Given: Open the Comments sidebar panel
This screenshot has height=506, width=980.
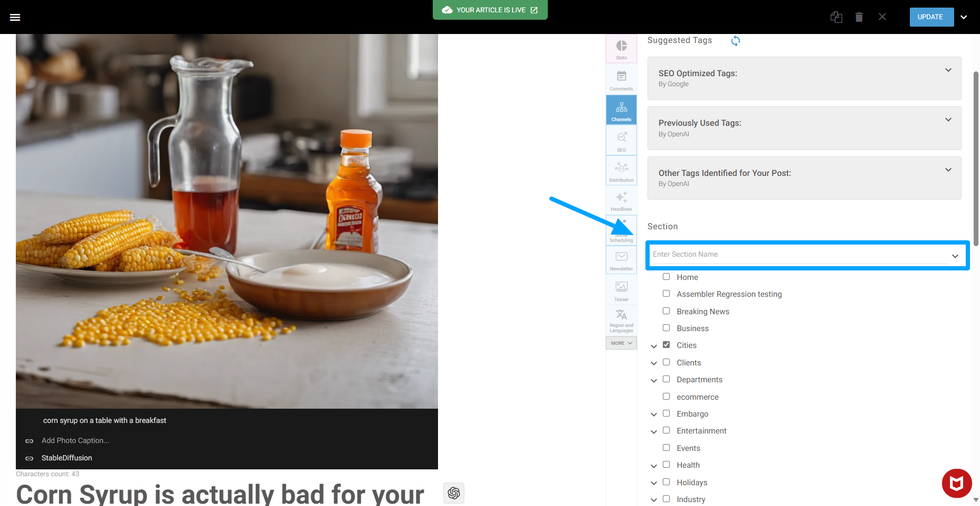Looking at the screenshot, I should coord(621,80).
